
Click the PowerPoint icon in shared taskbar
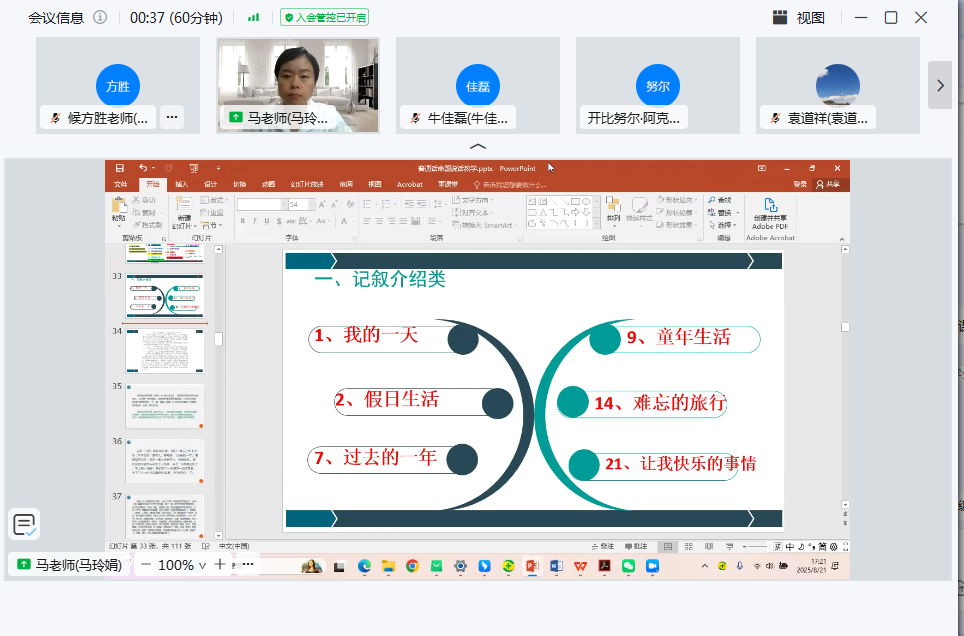tap(533, 566)
